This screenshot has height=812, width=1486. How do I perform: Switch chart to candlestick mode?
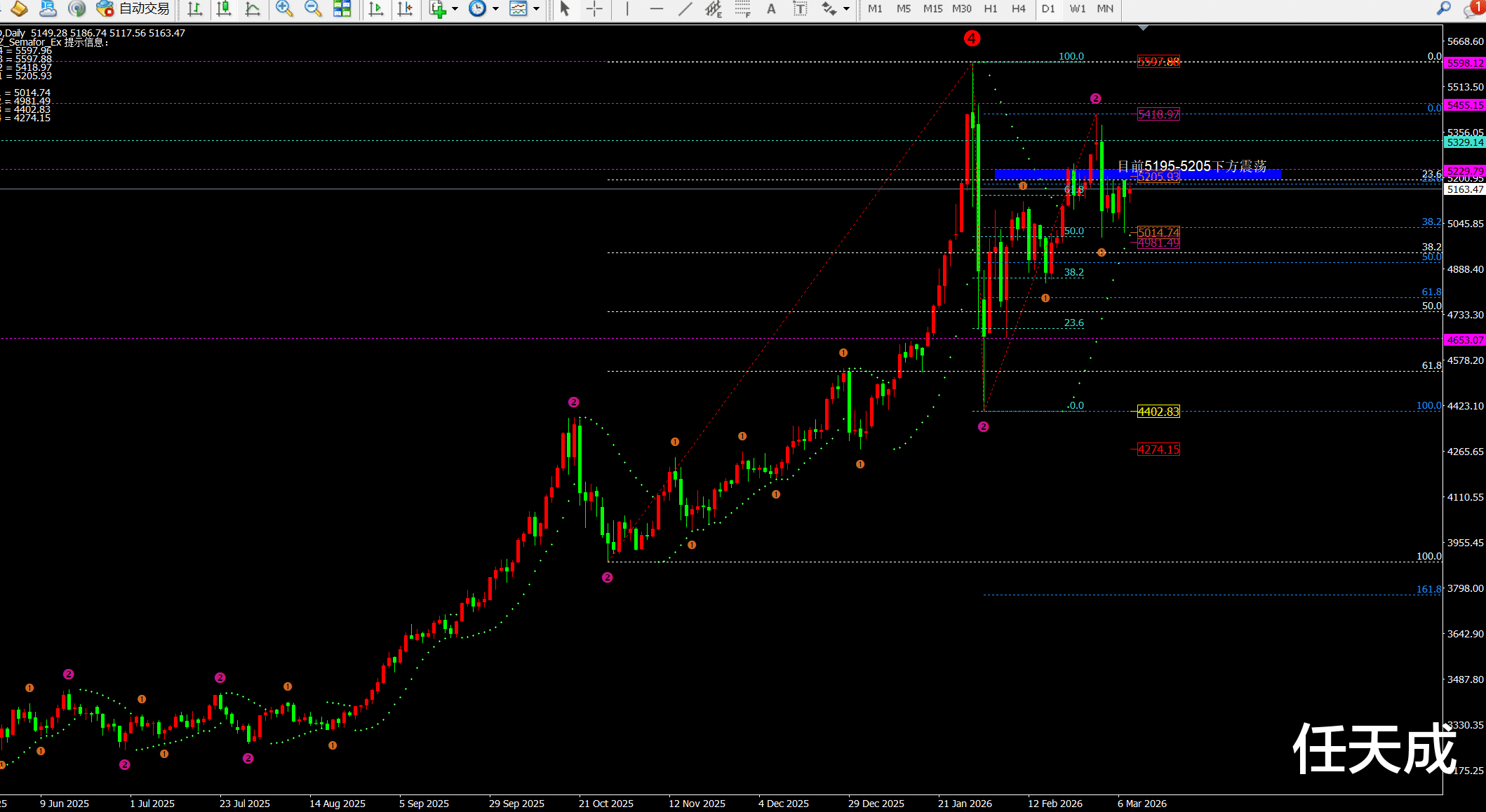224,8
